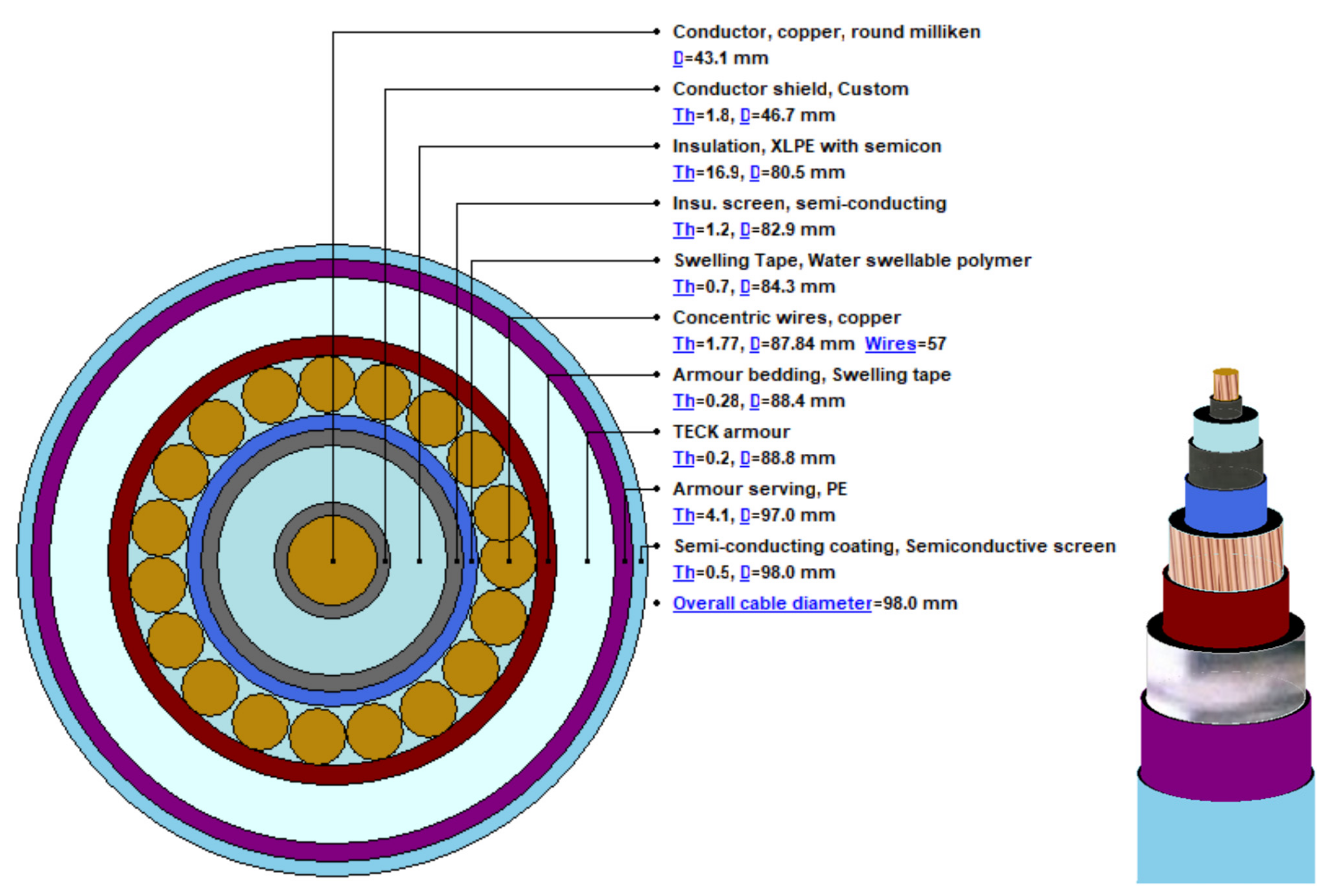
Task: Click Th link for Concentric wires=1.77
Action: [x=683, y=344]
